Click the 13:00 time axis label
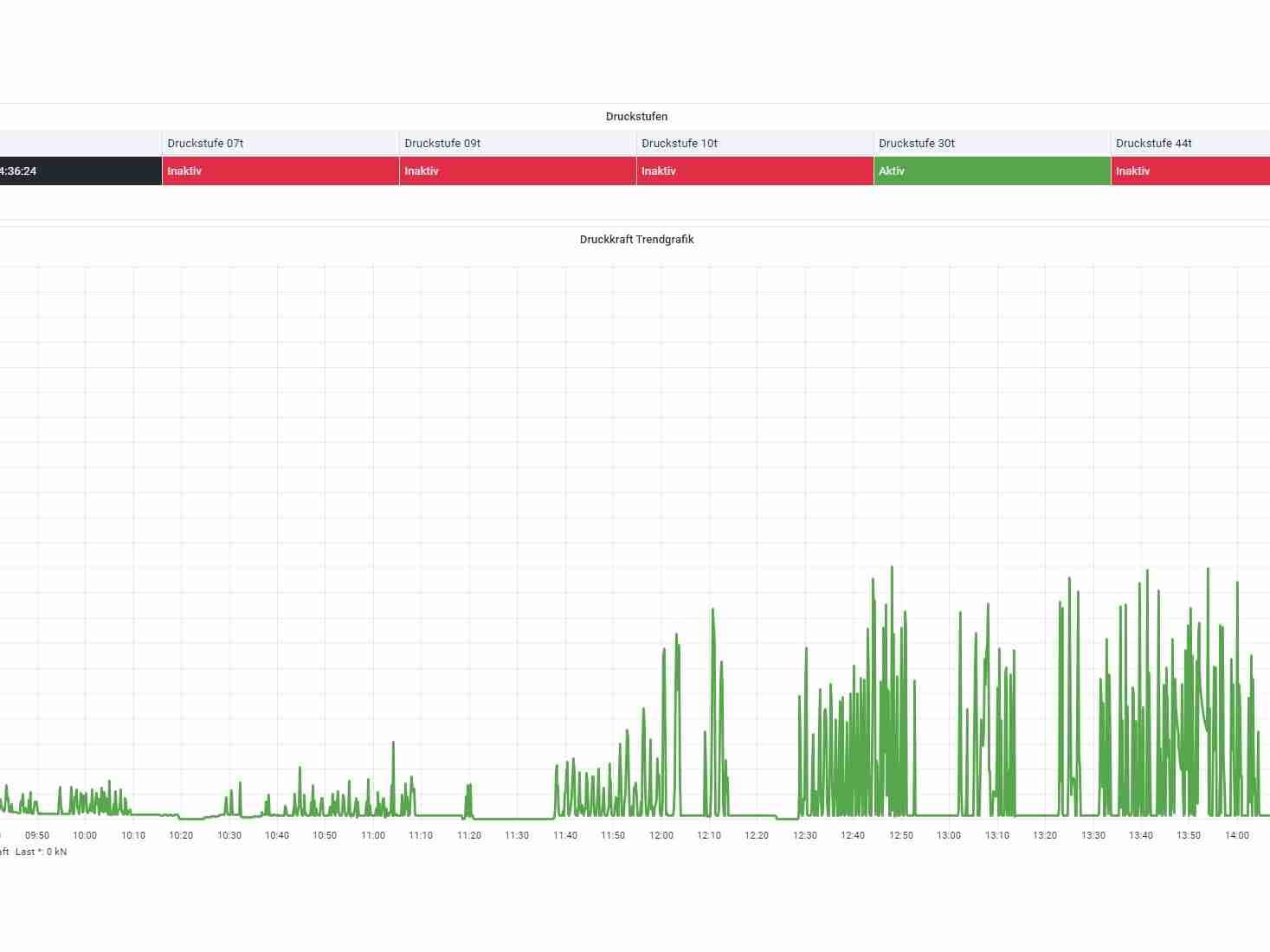Screen dimensions: 1270x952 pyautogui.click(x=949, y=836)
